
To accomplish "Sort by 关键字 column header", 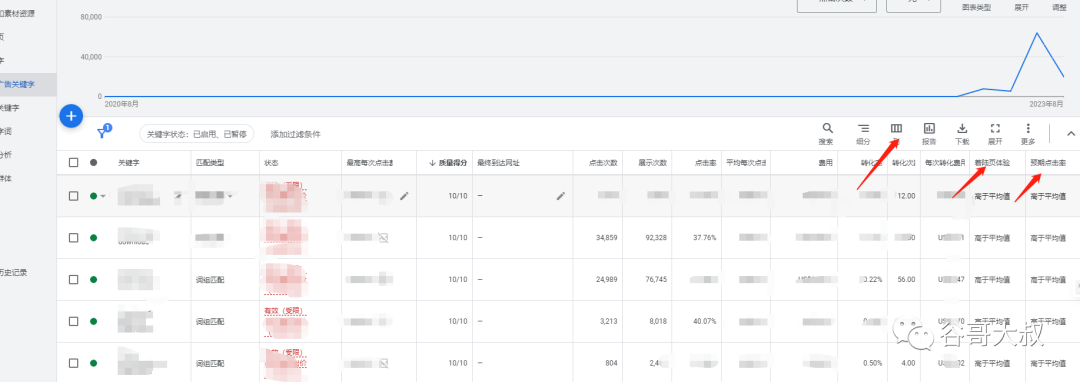I will tap(129, 163).
